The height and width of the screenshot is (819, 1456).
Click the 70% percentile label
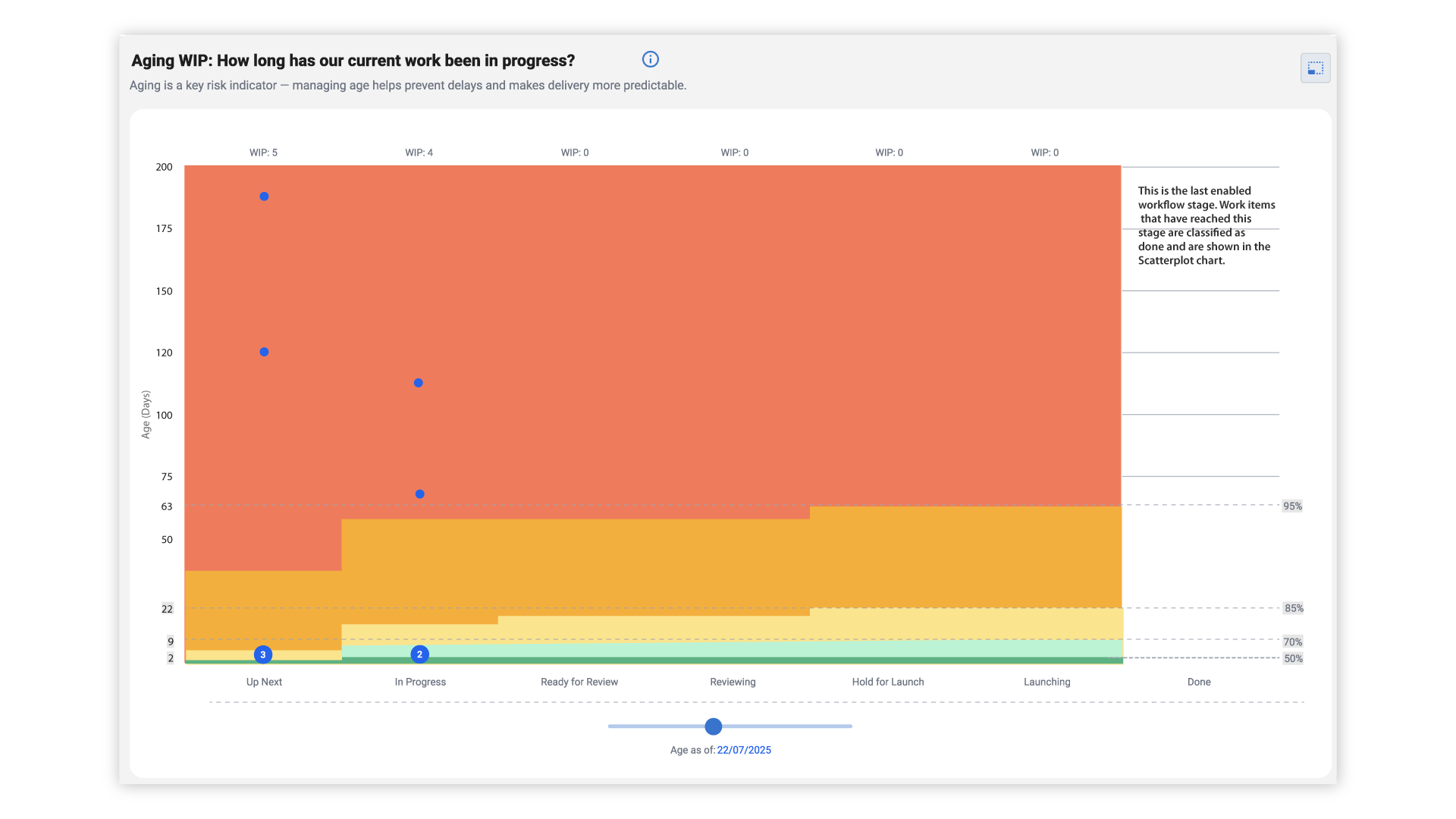click(x=1292, y=642)
